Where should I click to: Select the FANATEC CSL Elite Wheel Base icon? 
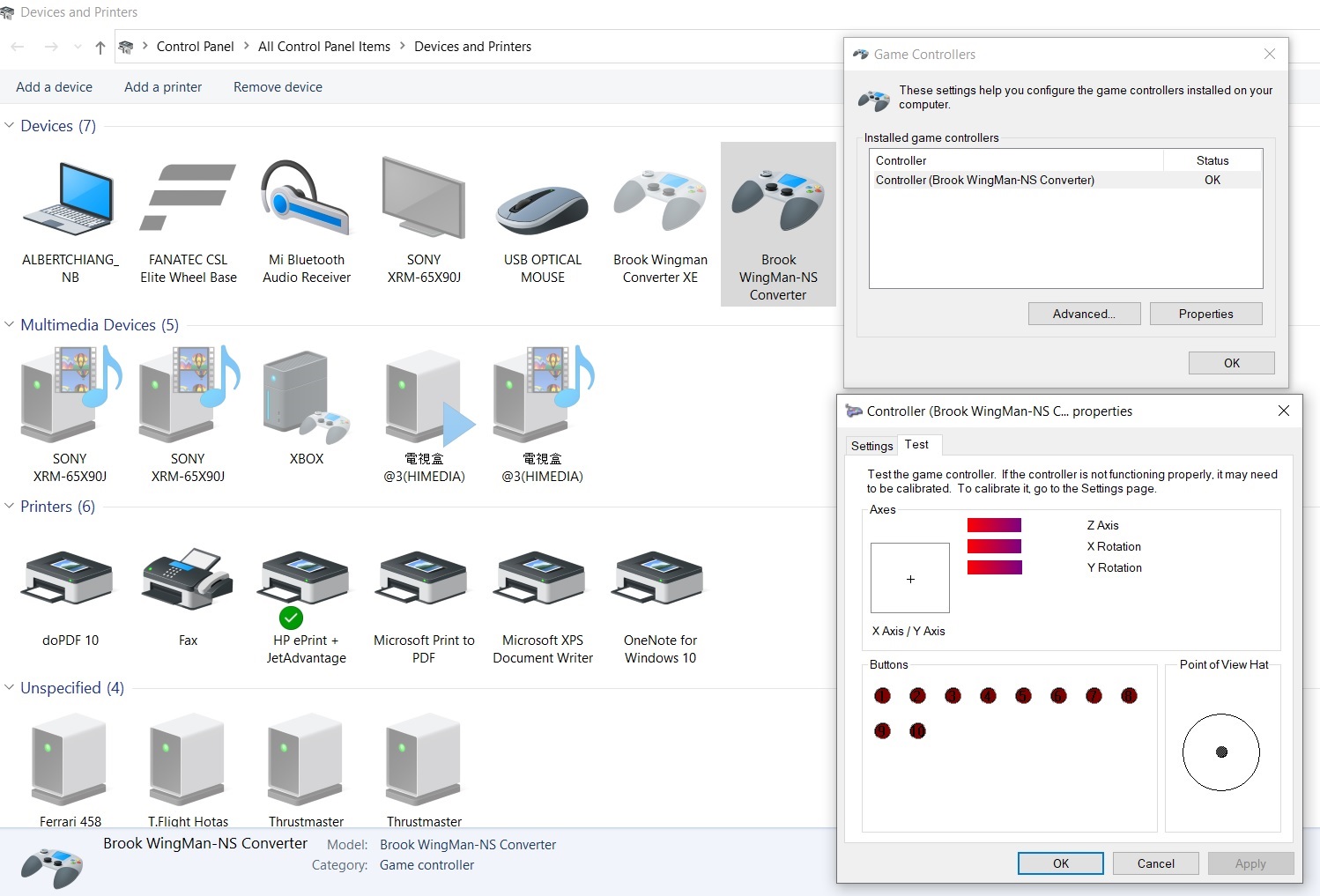(x=188, y=197)
